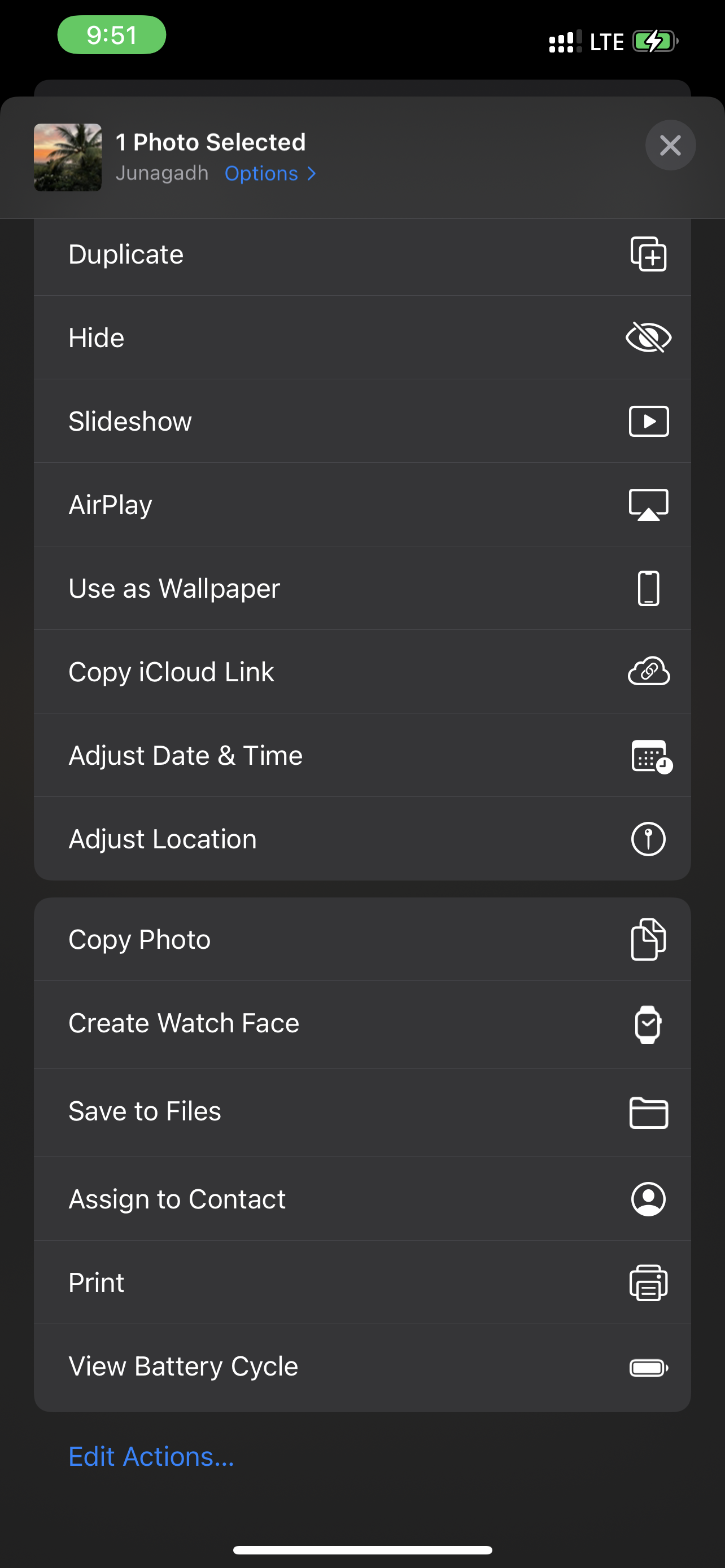Tap the iCloud link cloud icon
Viewport: 725px width, 1568px height.
(648, 671)
